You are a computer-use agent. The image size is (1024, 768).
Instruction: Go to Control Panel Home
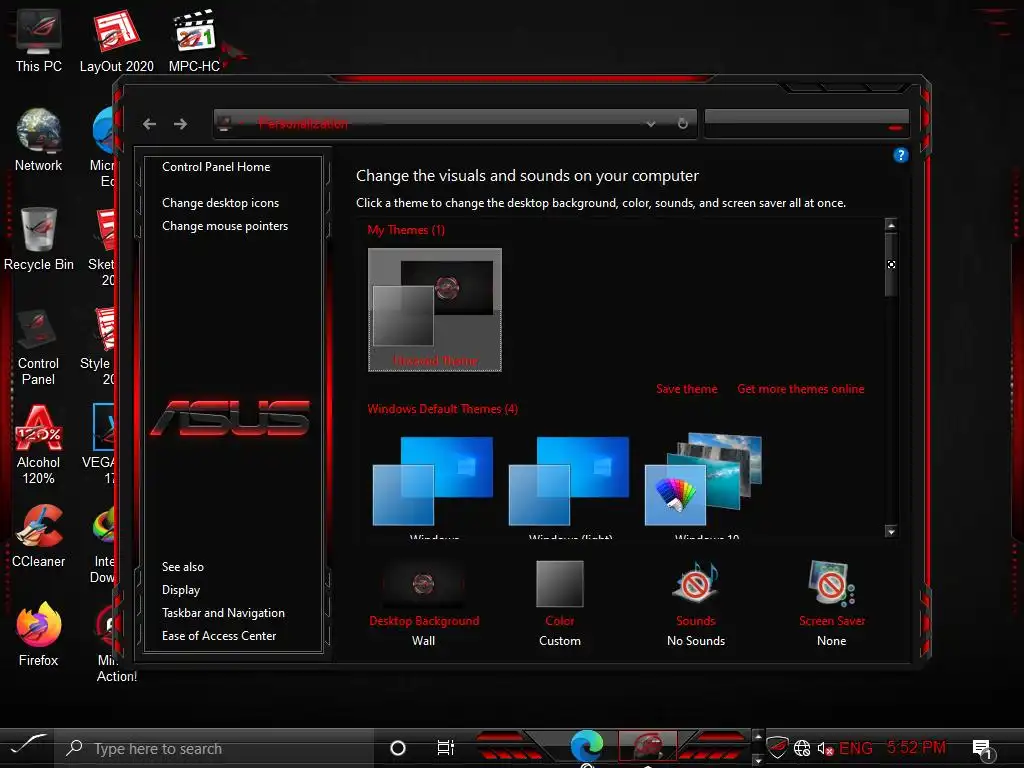tap(216, 167)
